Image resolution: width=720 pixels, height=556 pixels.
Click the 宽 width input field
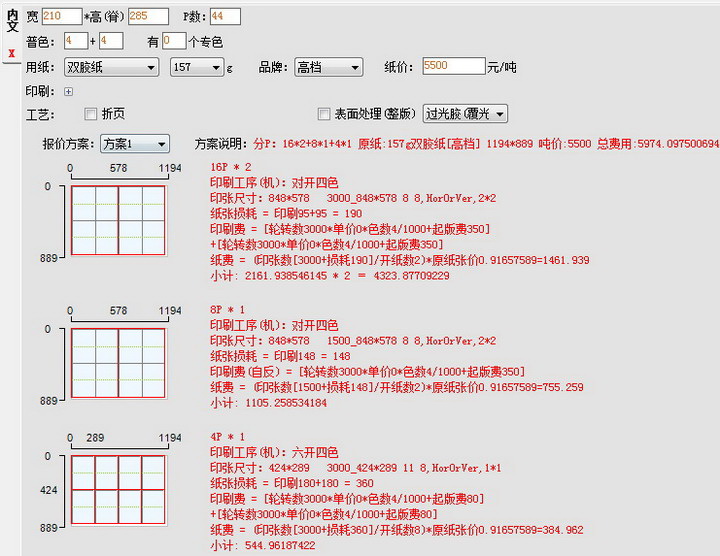point(62,17)
